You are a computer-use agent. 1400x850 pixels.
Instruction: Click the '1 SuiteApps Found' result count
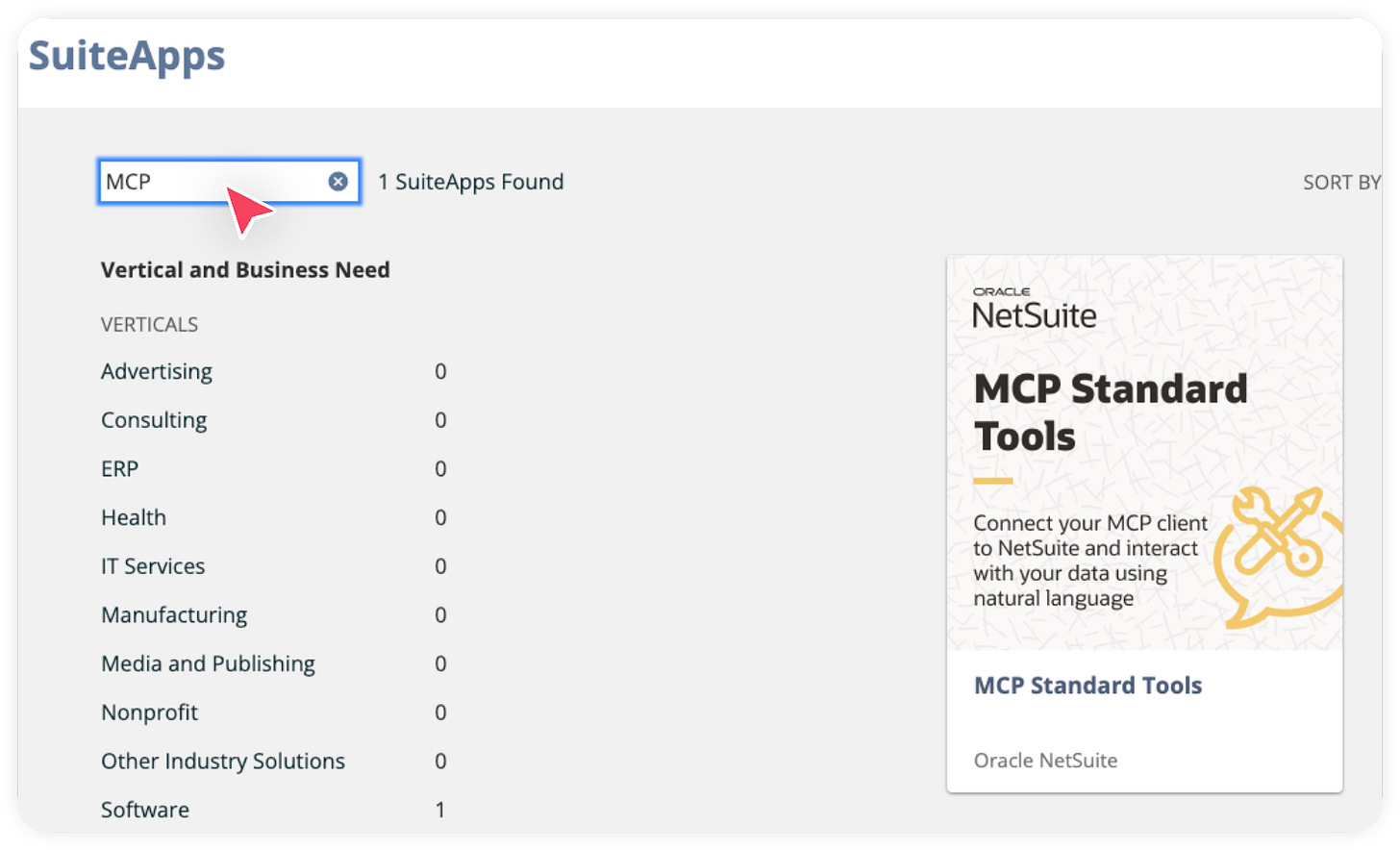(x=470, y=182)
